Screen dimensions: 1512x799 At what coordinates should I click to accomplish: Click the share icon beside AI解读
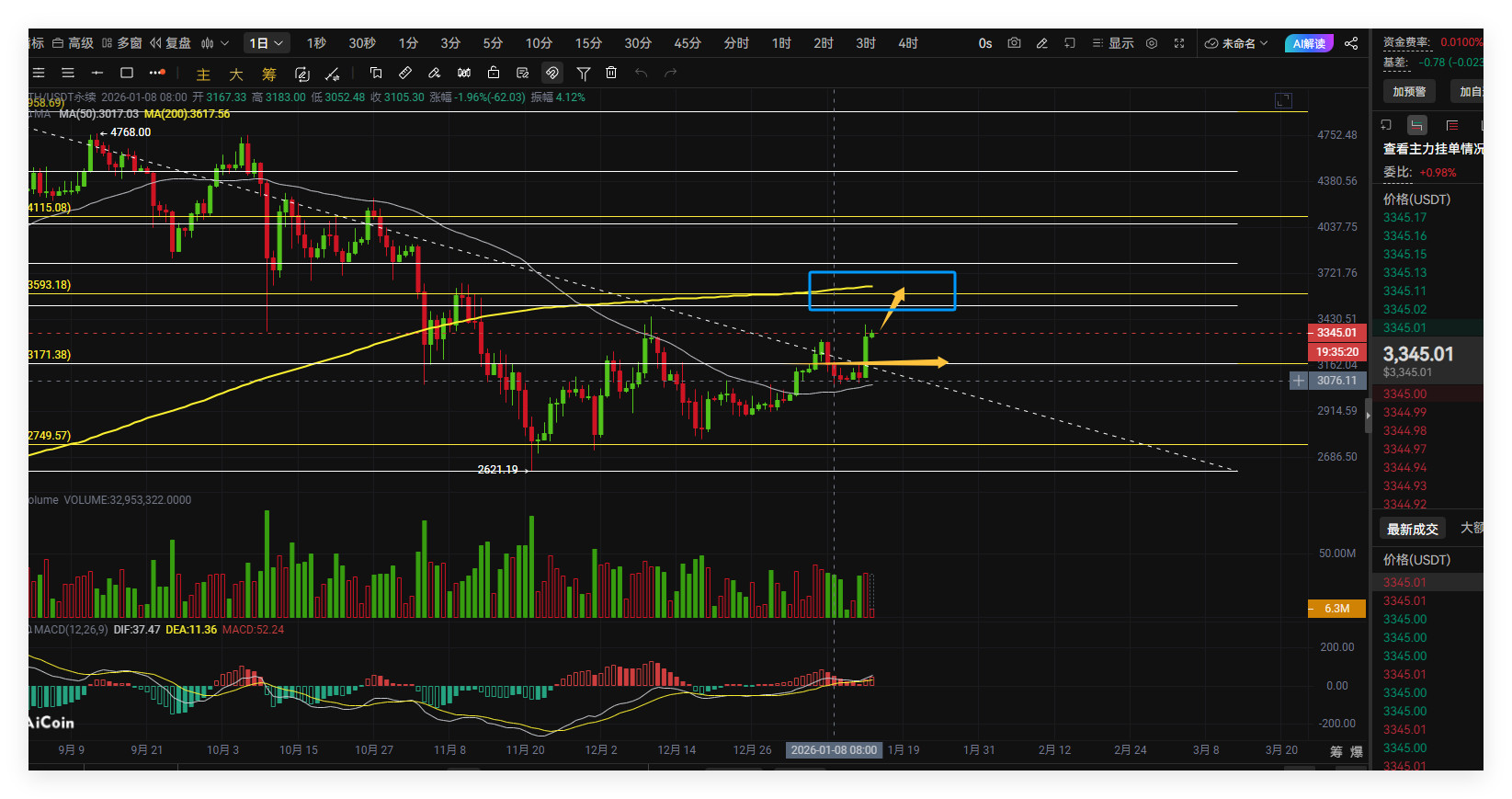1351,43
